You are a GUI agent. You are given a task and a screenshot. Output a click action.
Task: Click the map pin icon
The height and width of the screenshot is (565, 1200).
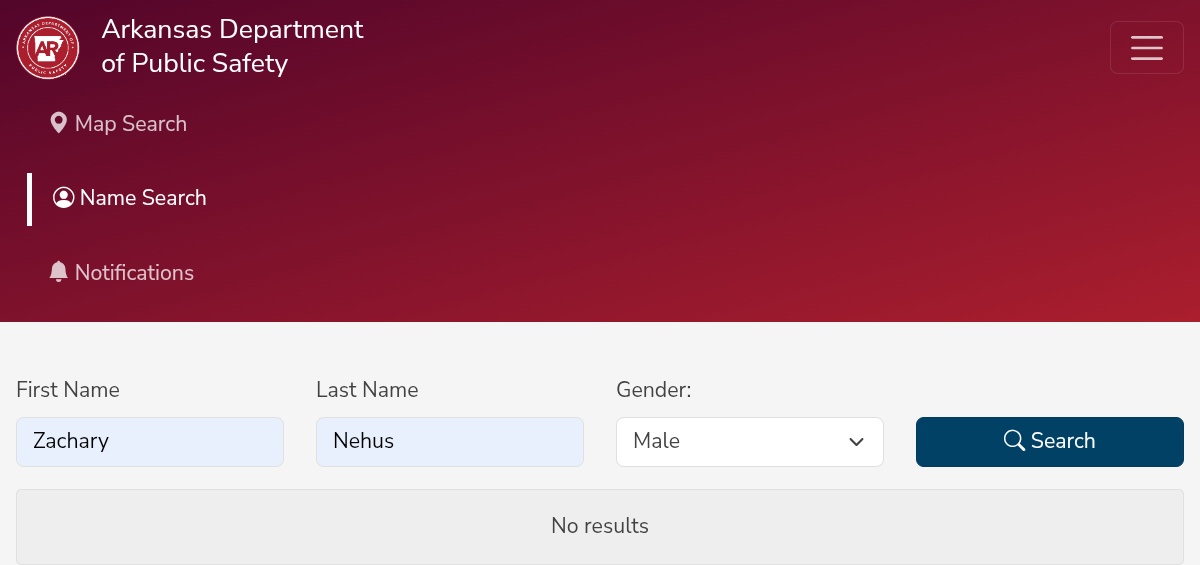(59, 123)
